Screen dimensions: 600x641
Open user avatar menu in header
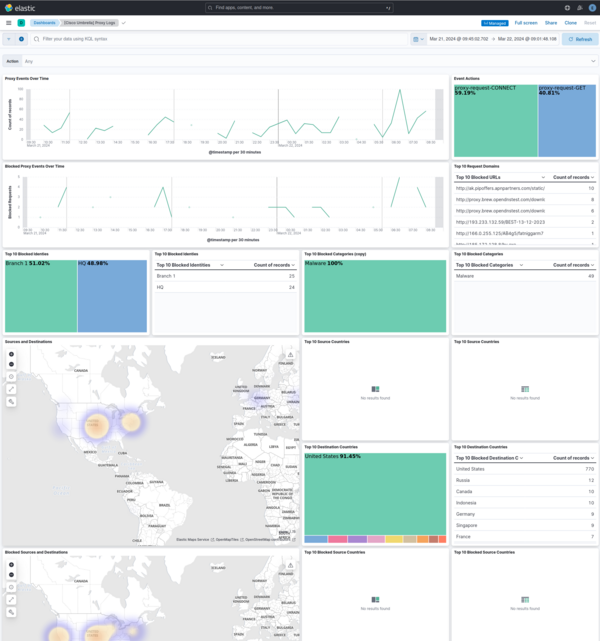(593, 7)
